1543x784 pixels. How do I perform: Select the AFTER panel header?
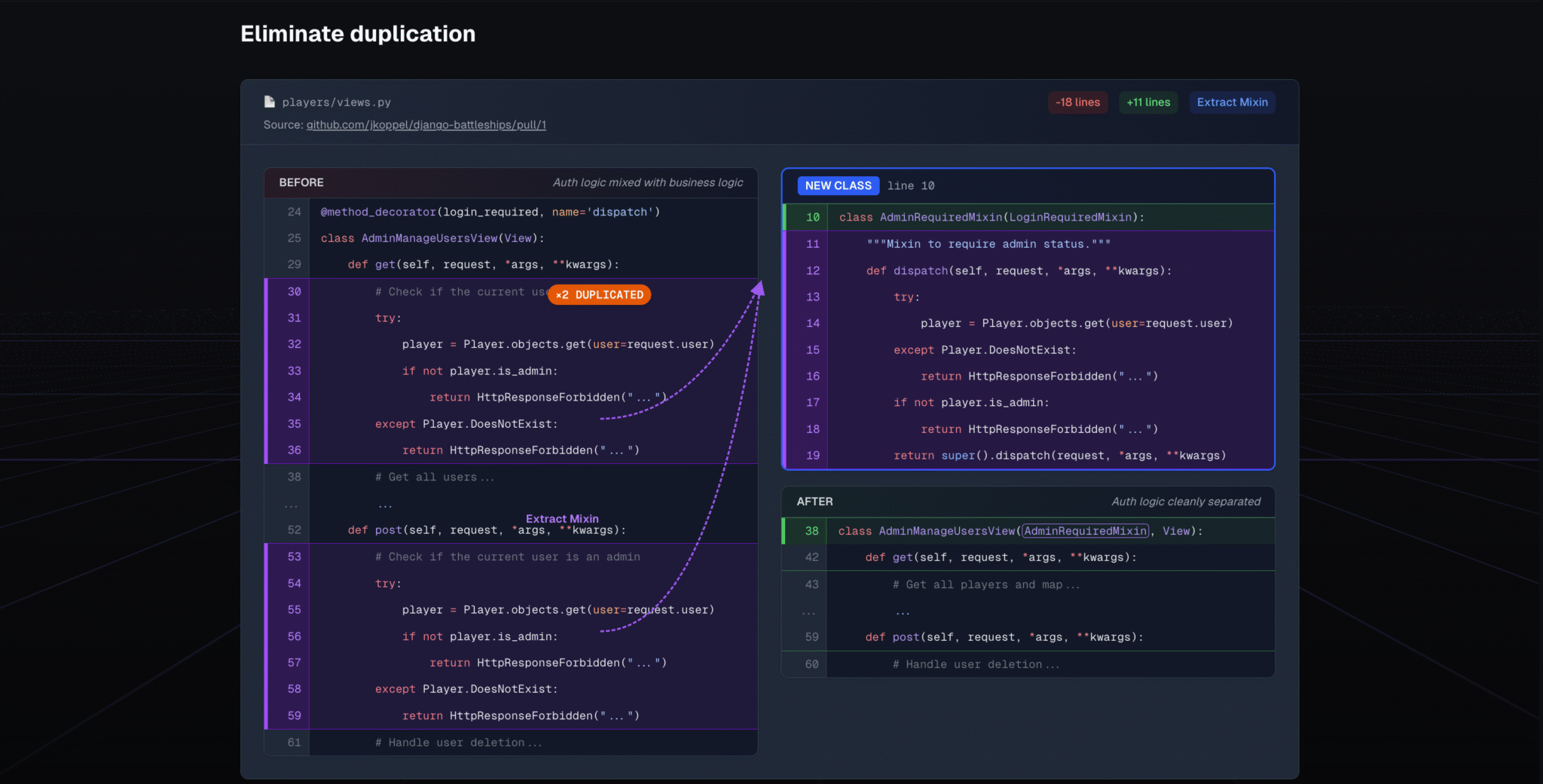point(814,502)
